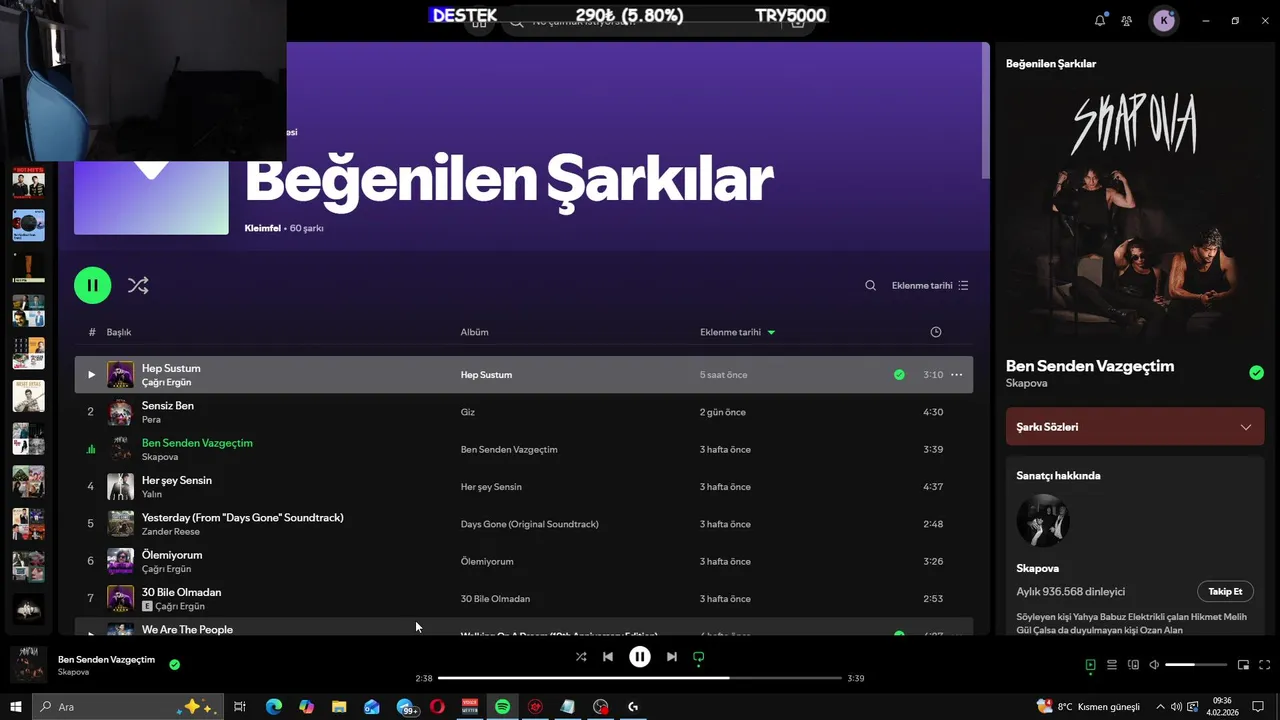Open the Skapova artist link under the title

tap(1026, 383)
